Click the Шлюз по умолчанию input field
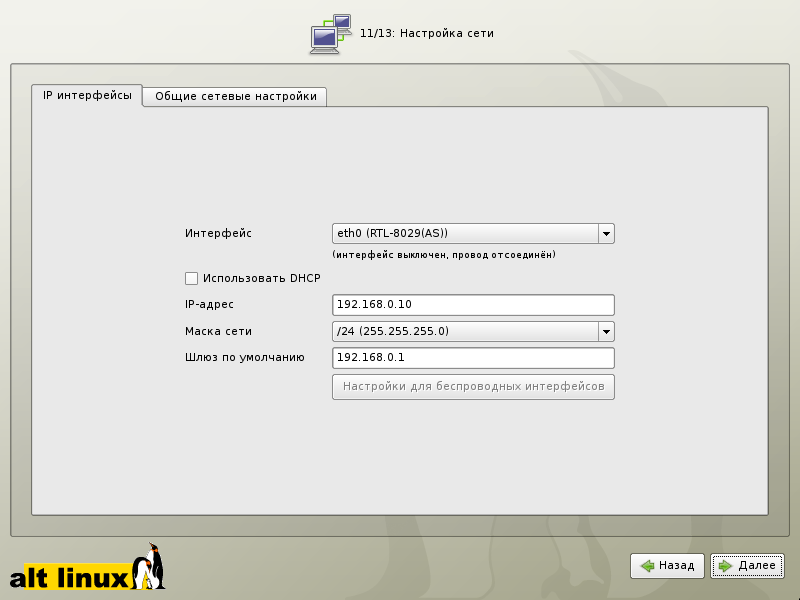The height and width of the screenshot is (600, 800). click(x=472, y=358)
